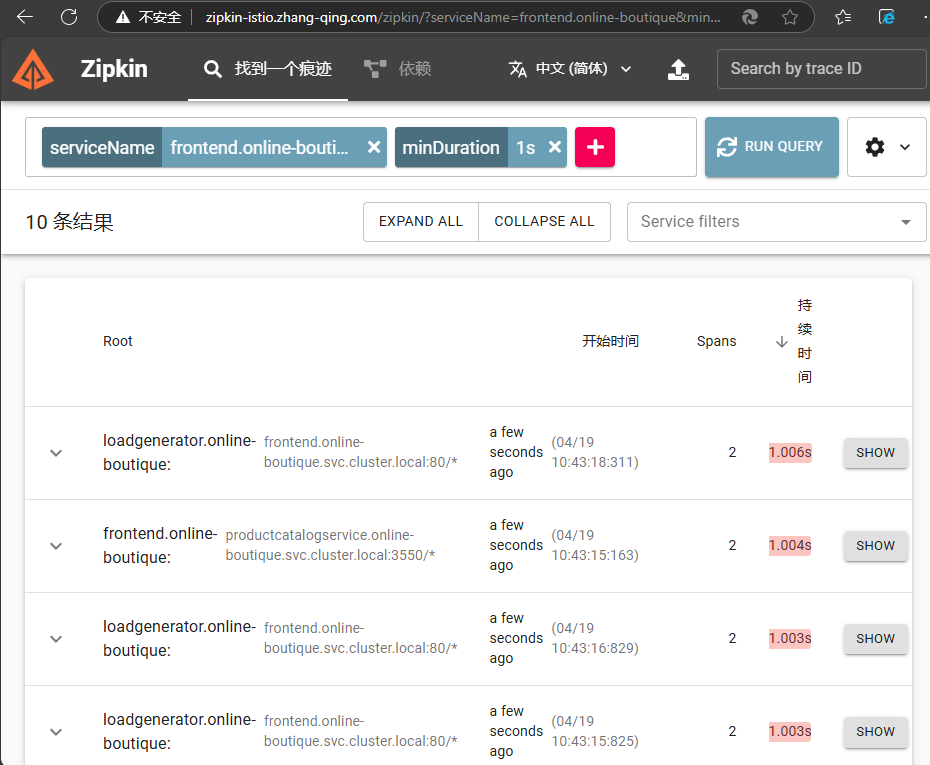Viewport: 930px width, 765px height.
Task: Click SHOW for the 1.004s trace
Action: coord(875,546)
